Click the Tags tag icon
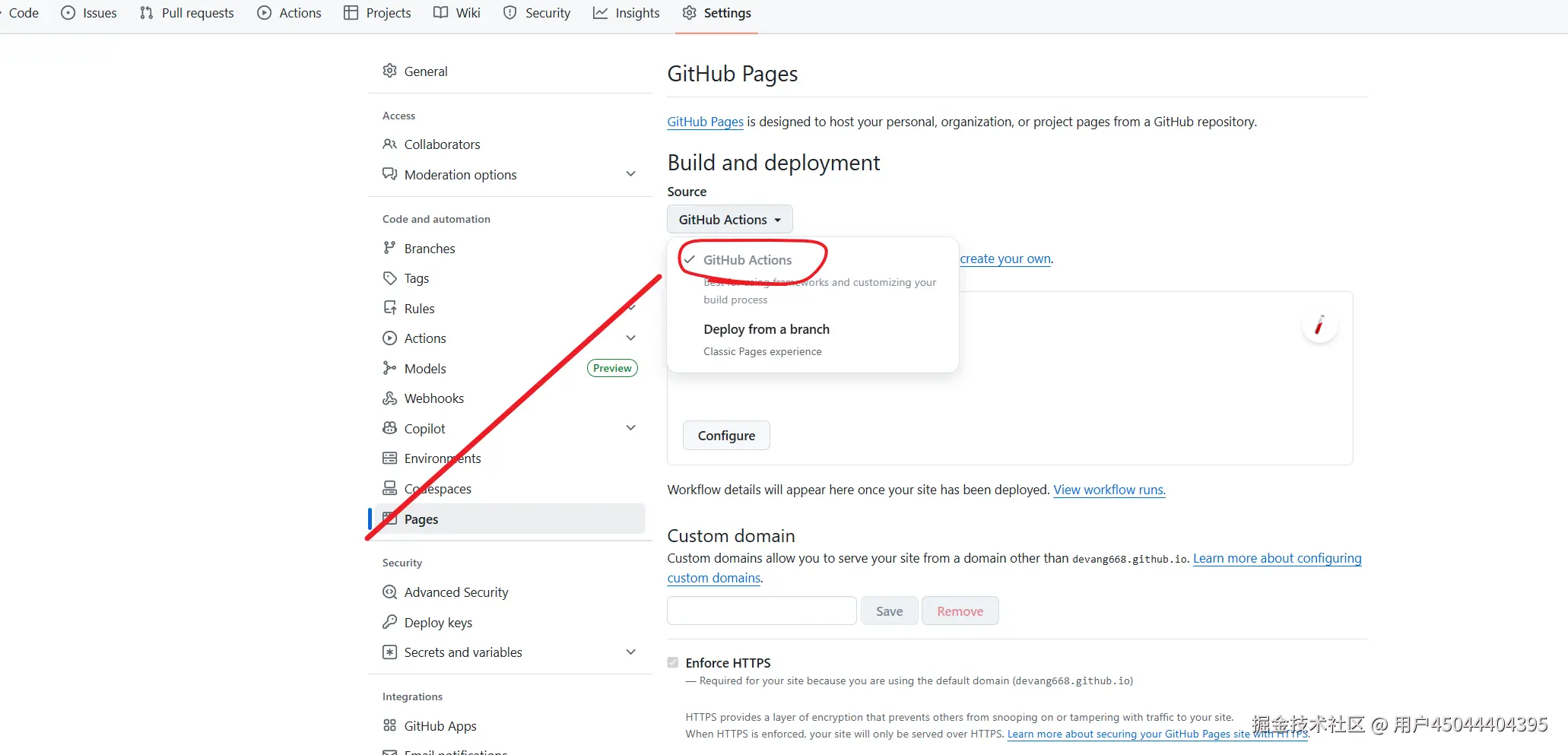The height and width of the screenshot is (755, 1568). (x=390, y=278)
